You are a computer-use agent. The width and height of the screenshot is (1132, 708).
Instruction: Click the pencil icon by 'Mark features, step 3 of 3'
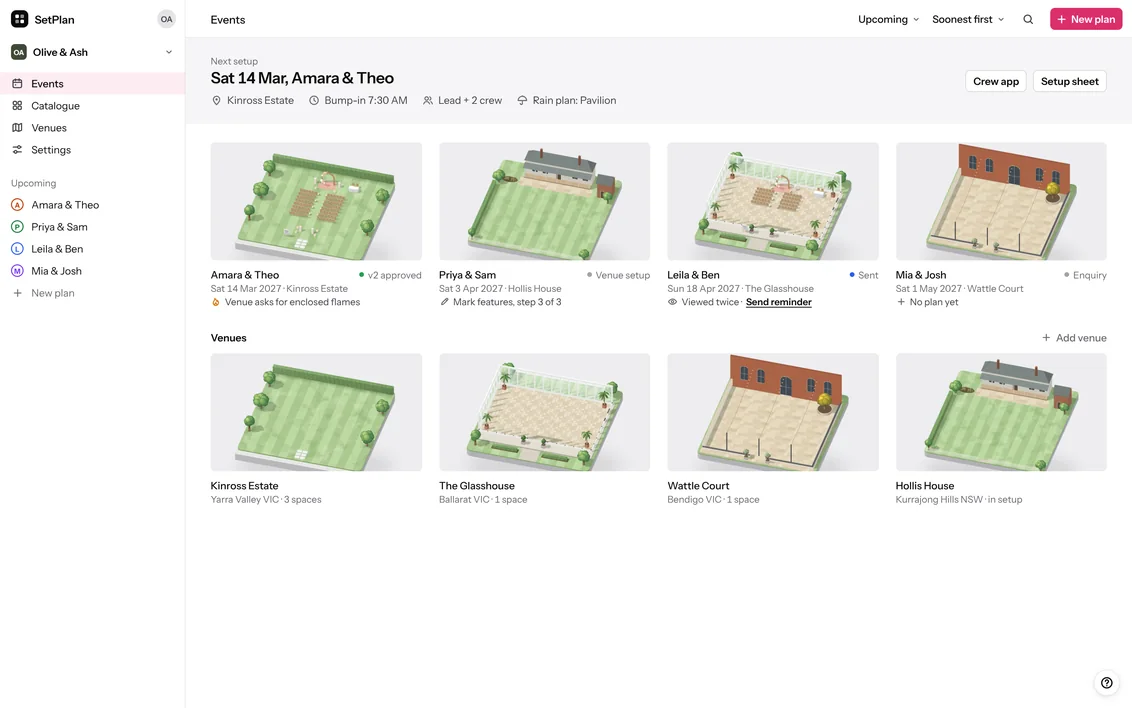tap(444, 302)
